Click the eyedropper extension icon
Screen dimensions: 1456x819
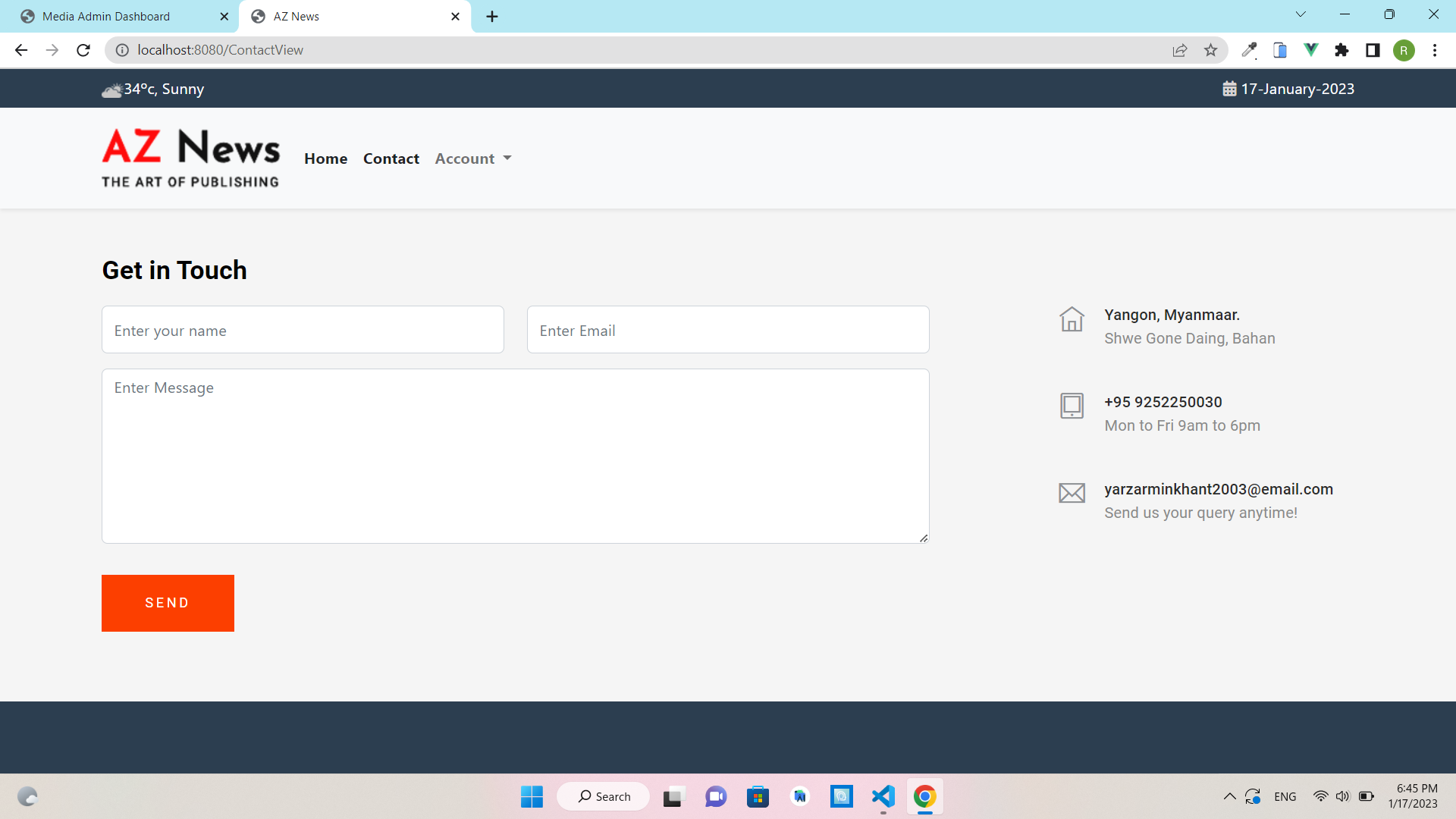[1249, 50]
